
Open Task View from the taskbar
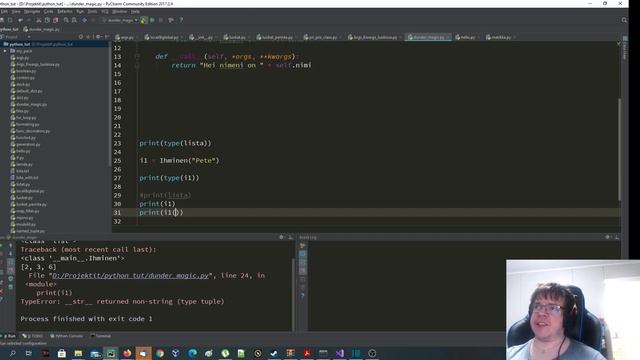click(x=29, y=353)
